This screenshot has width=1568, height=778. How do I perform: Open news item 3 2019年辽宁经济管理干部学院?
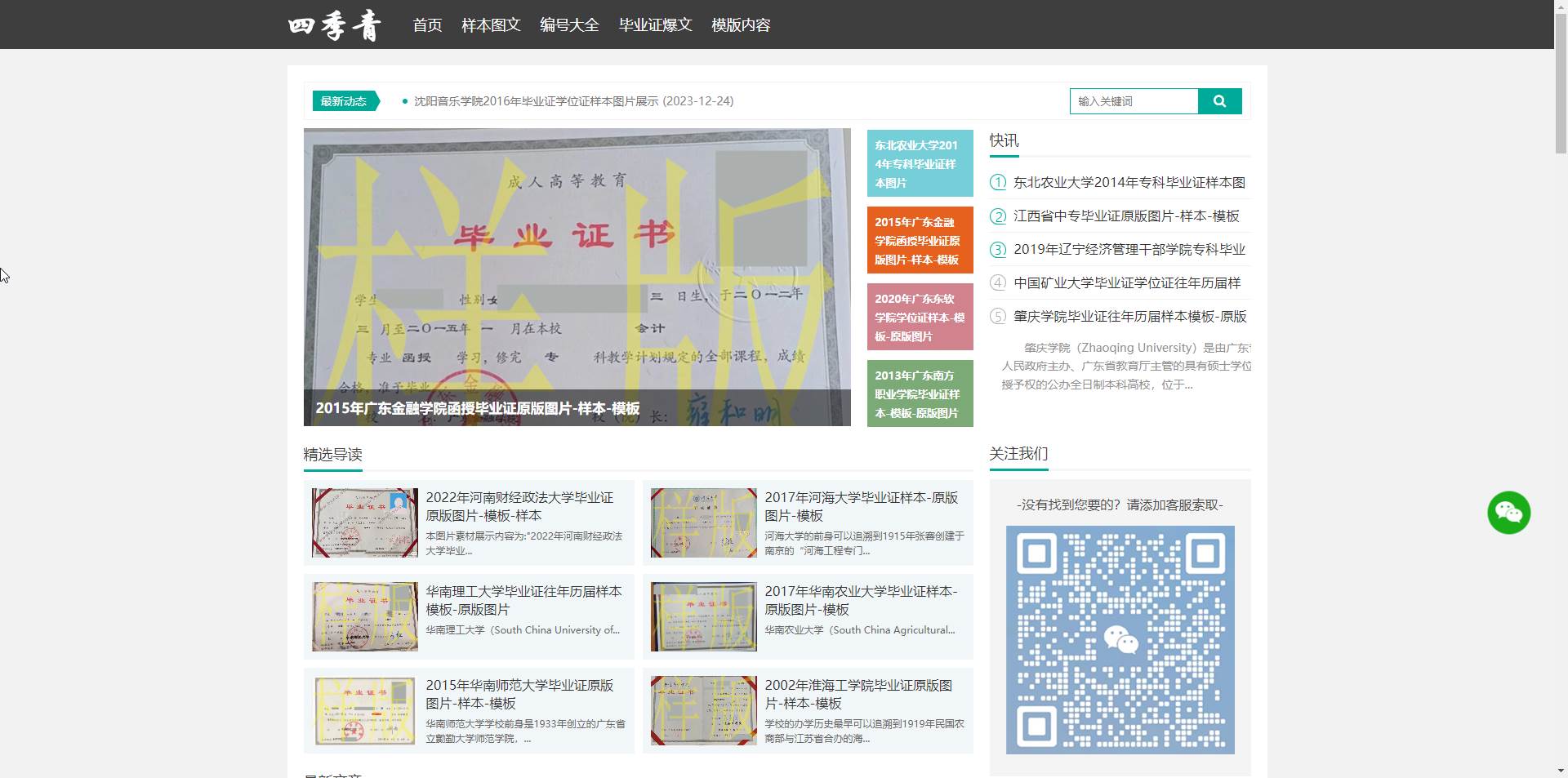(x=1129, y=249)
